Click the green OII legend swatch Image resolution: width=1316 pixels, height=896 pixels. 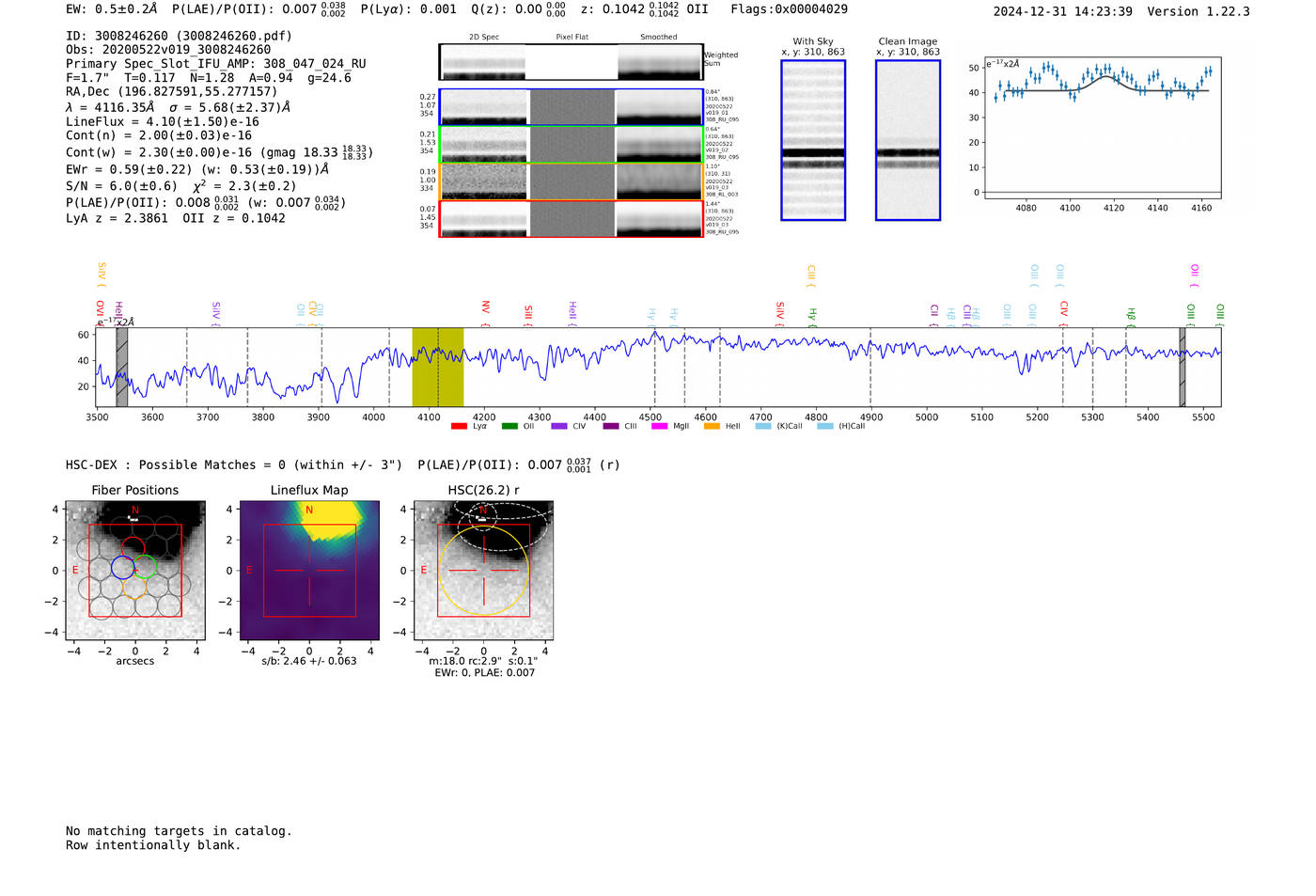509,426
